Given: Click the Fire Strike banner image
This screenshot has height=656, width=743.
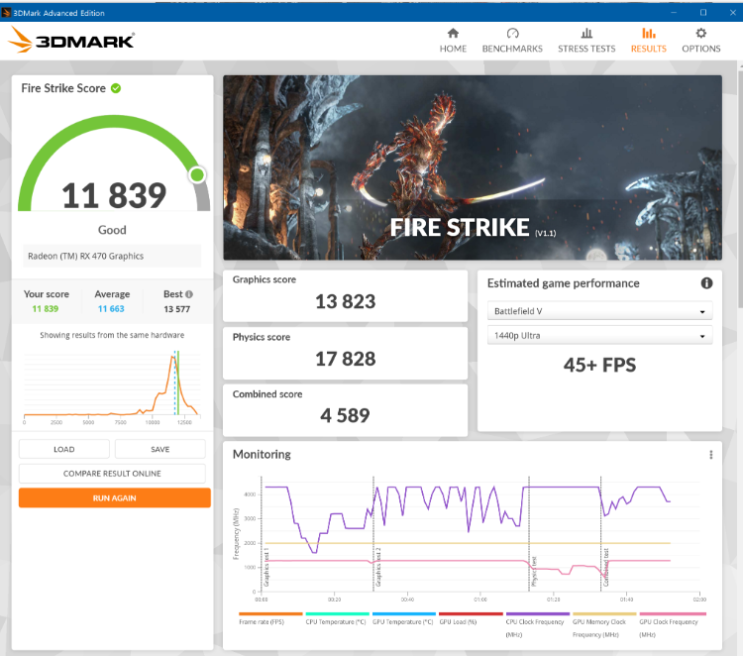Looking at the screenshot, I should coord(472,167).
